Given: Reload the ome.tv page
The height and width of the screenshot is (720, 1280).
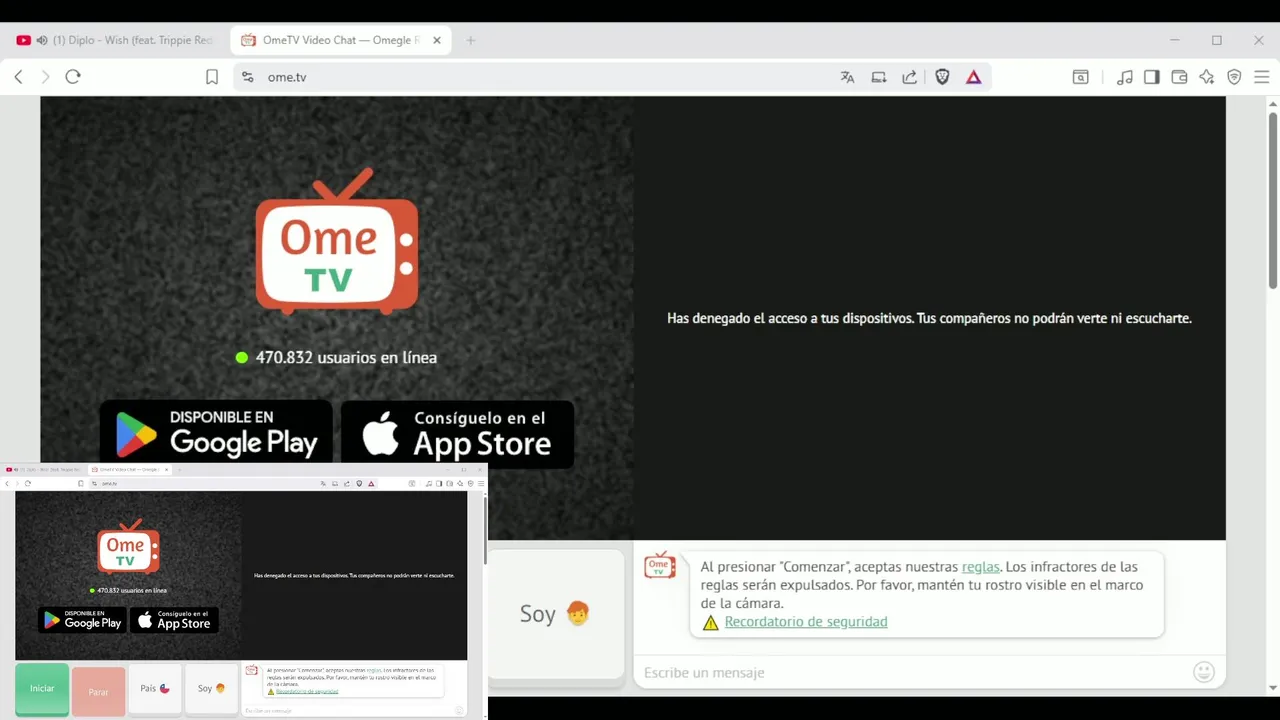Looking at the screenshot, I should (73, 77).
